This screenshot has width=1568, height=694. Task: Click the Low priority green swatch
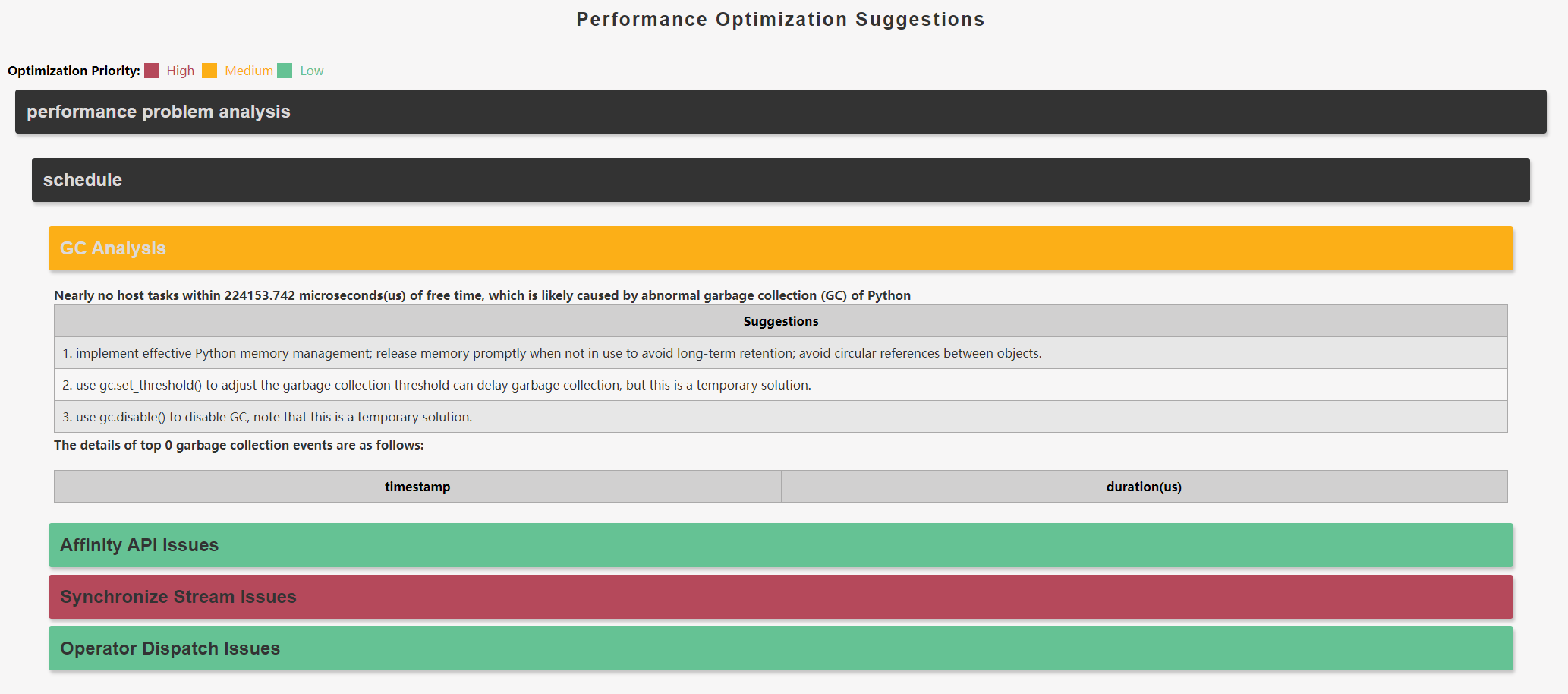[x=285, y=71]
